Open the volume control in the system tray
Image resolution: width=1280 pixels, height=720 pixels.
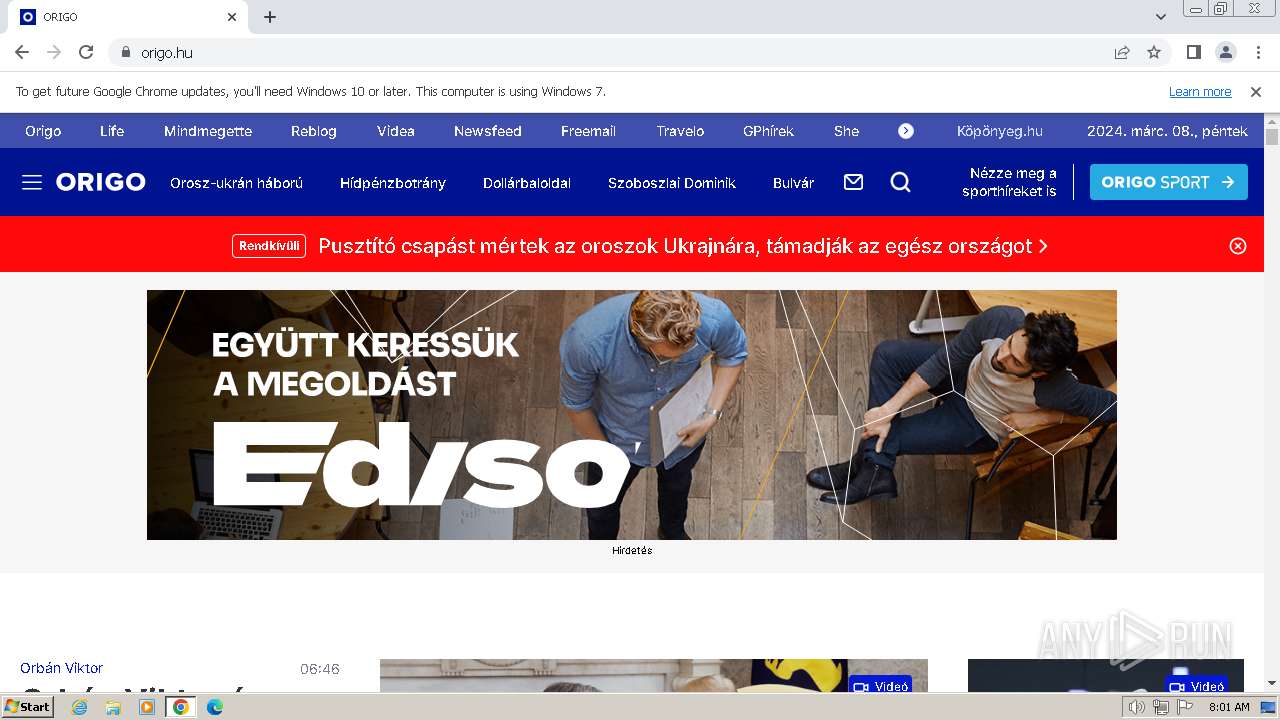[1136, 707]
